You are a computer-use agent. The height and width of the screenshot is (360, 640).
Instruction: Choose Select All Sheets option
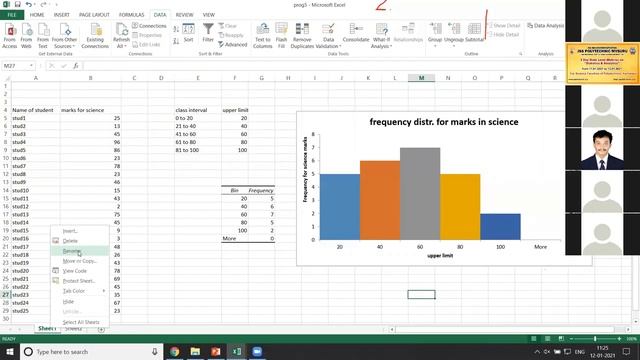(x=80, y=322)
